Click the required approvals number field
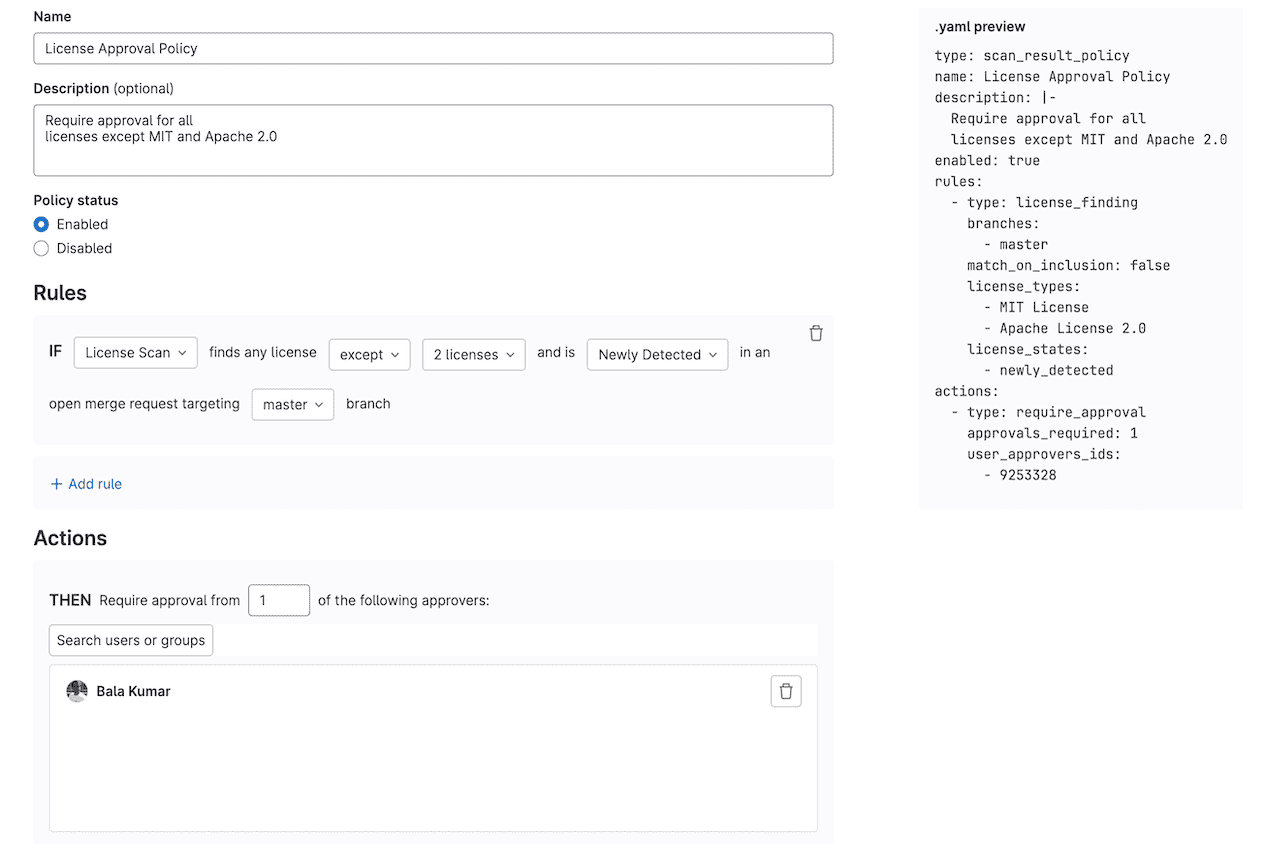The image size is (1265, 863). click(x=278, y=601)
